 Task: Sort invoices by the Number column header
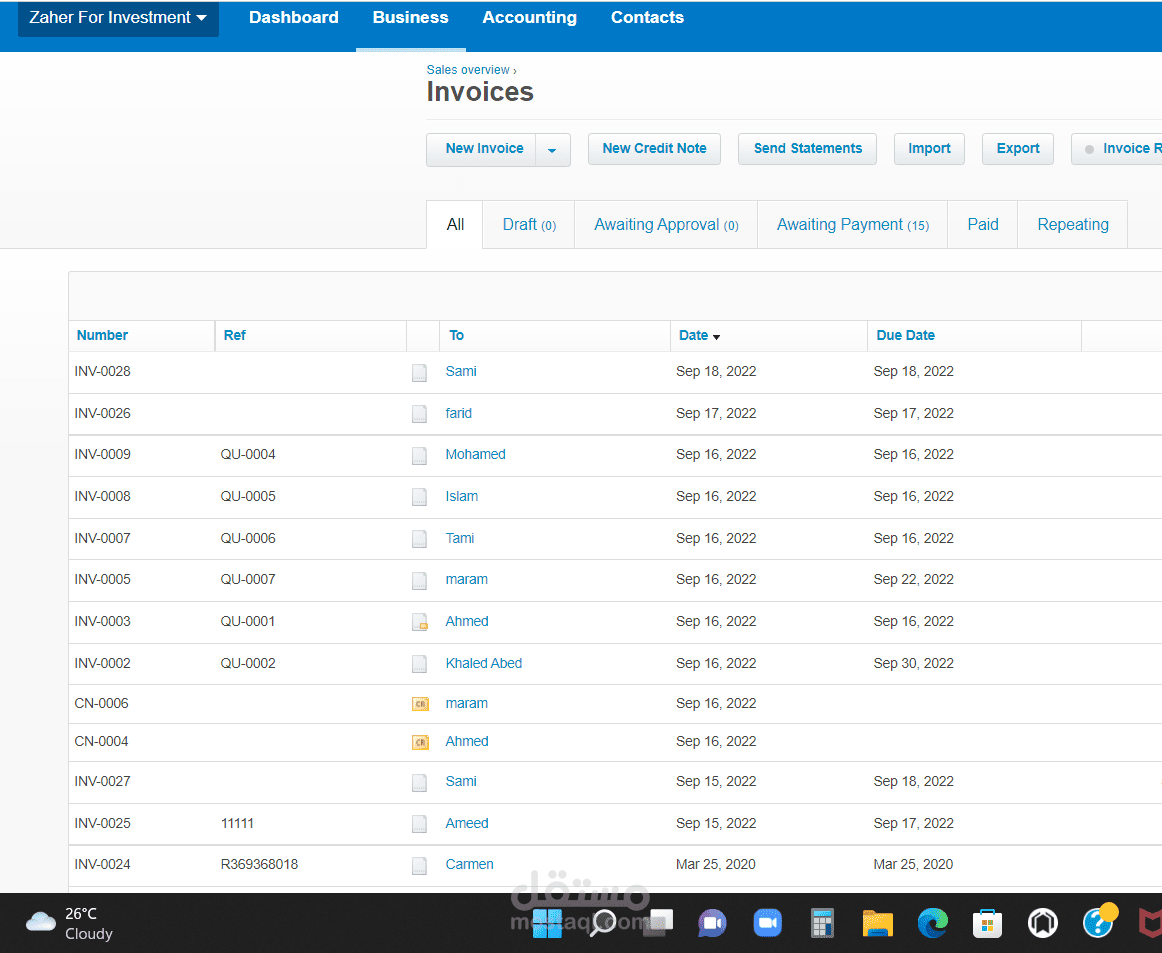coord(102,335)
